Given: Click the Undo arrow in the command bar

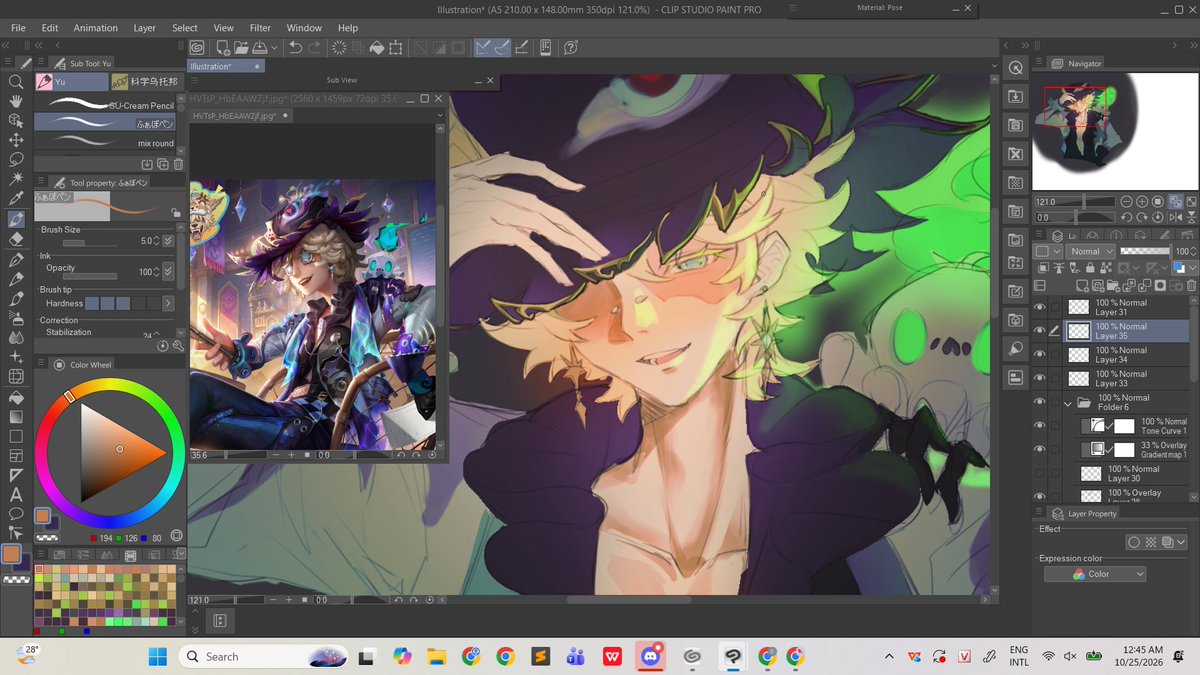Looking at the screenshot, I should (295, 47).
